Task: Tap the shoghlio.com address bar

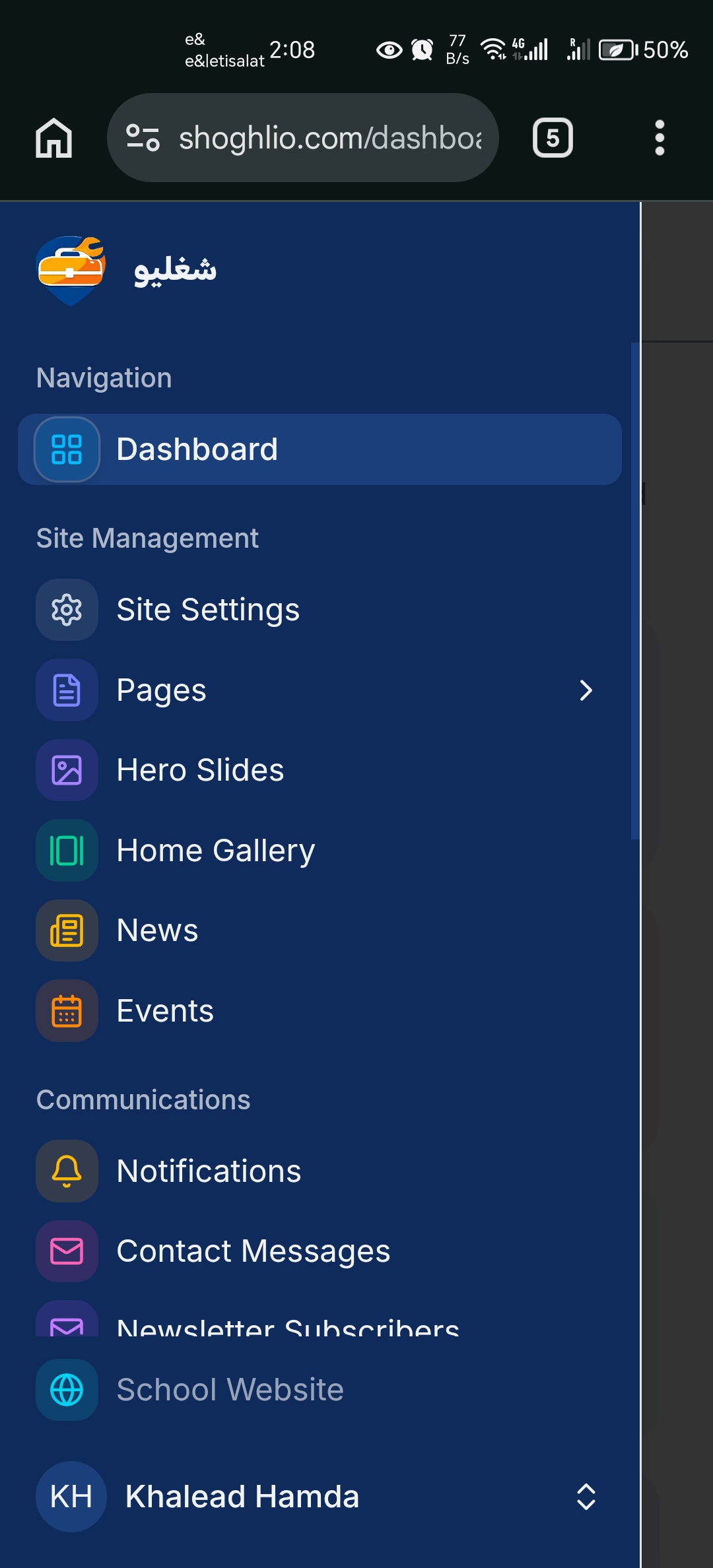Action: (x=330, y=138)
